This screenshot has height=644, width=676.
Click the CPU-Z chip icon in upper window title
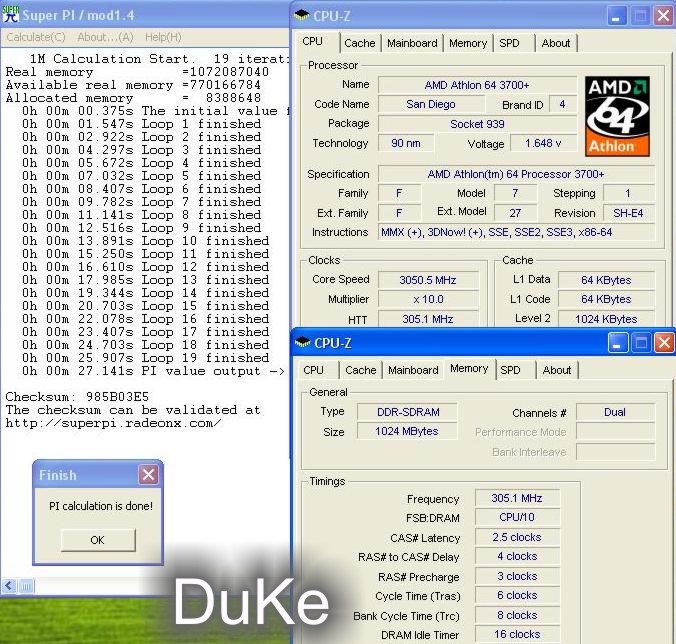pos(302,15)
